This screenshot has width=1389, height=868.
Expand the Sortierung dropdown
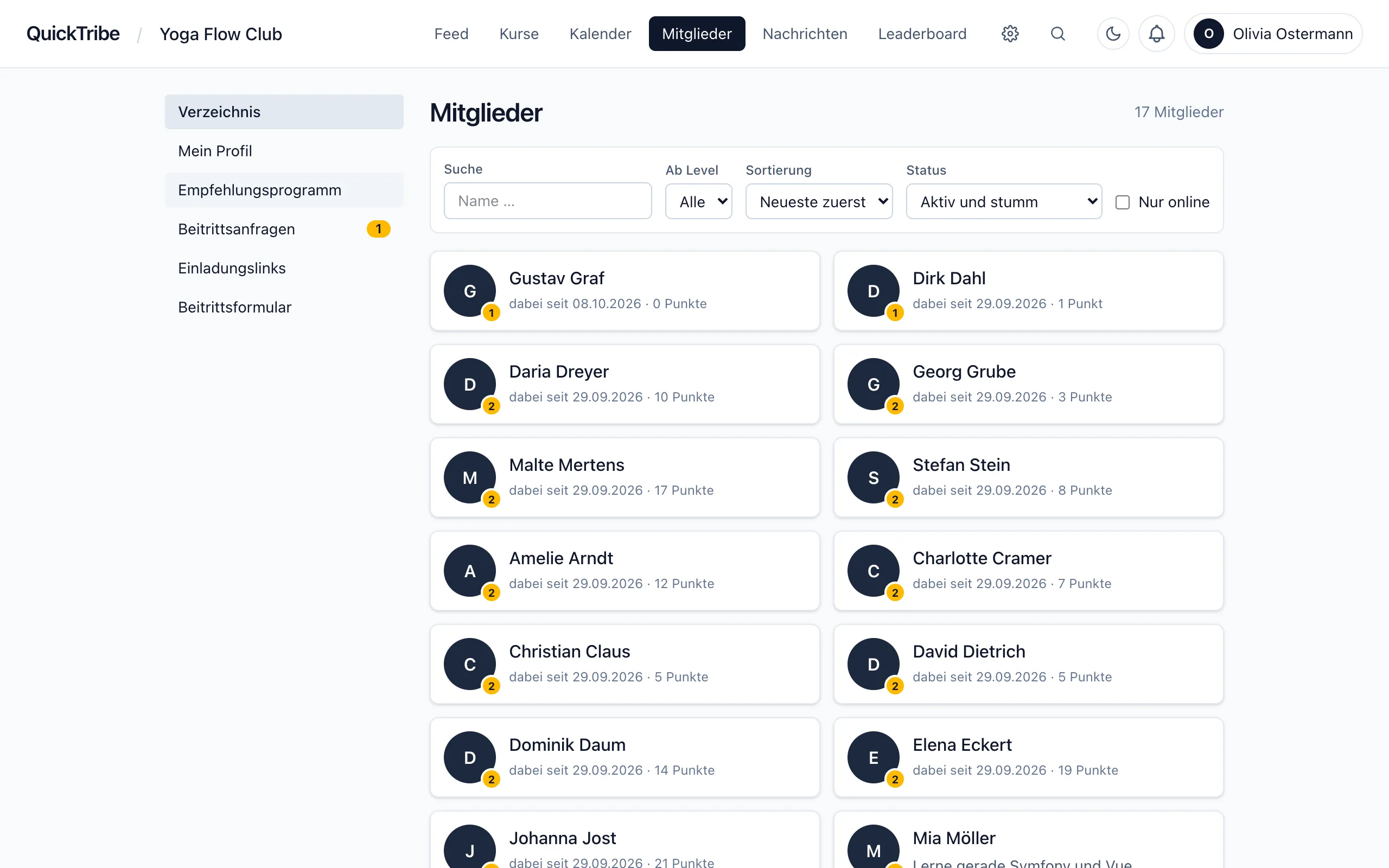pyautogui.click(x=818, y=201)
